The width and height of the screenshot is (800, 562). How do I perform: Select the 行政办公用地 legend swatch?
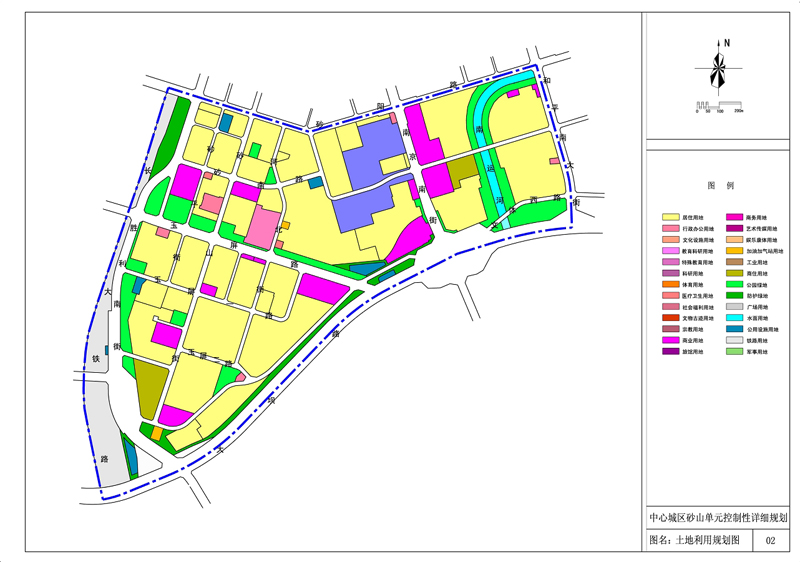point(670,229)
